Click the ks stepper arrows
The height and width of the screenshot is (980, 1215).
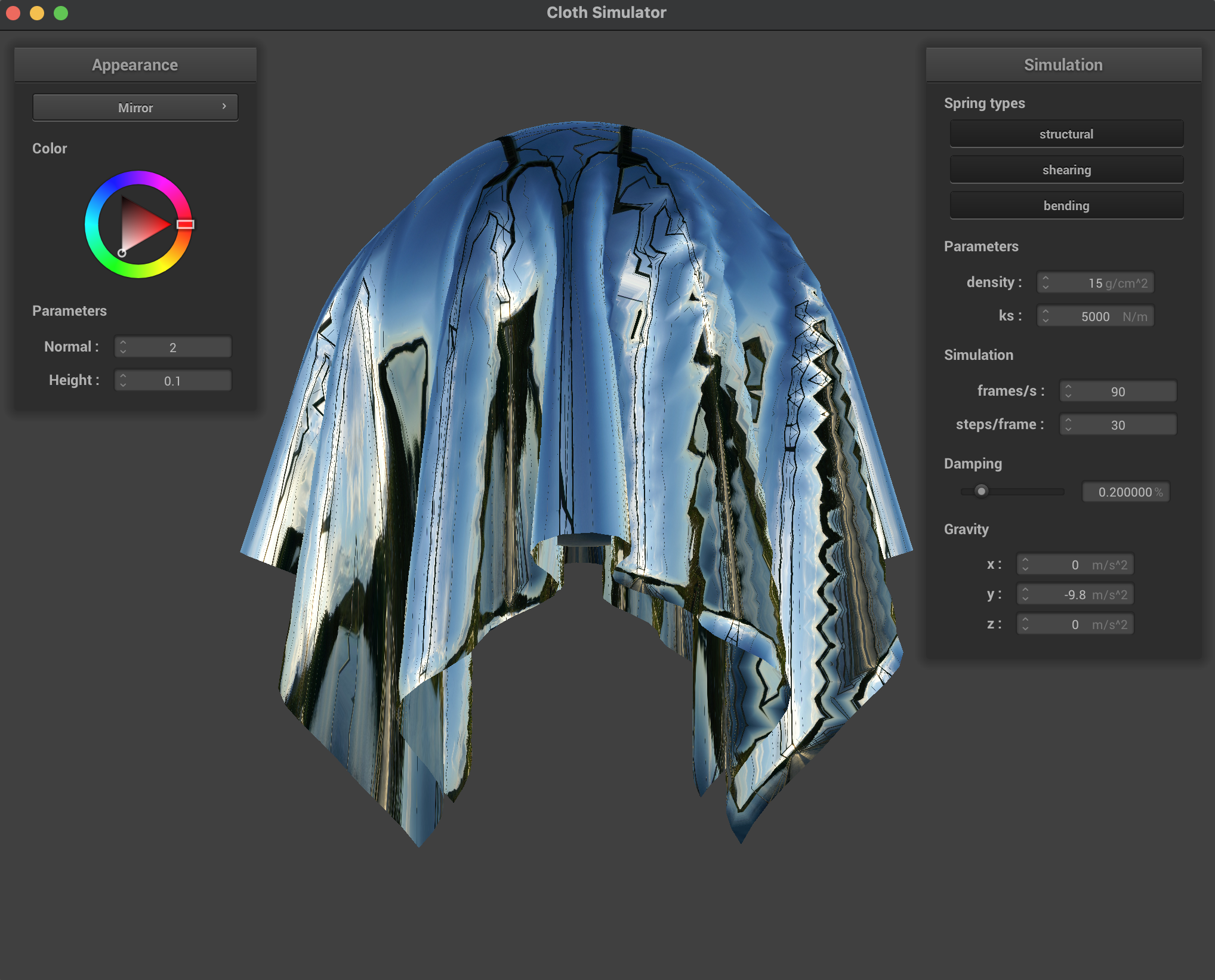(1046, 316)
